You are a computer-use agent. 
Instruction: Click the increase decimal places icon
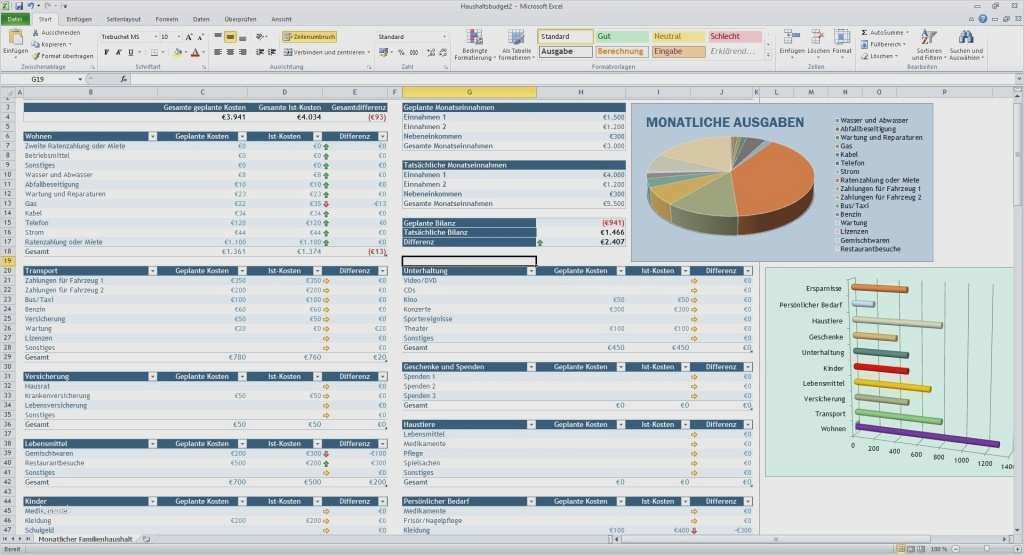click(431, 52)
